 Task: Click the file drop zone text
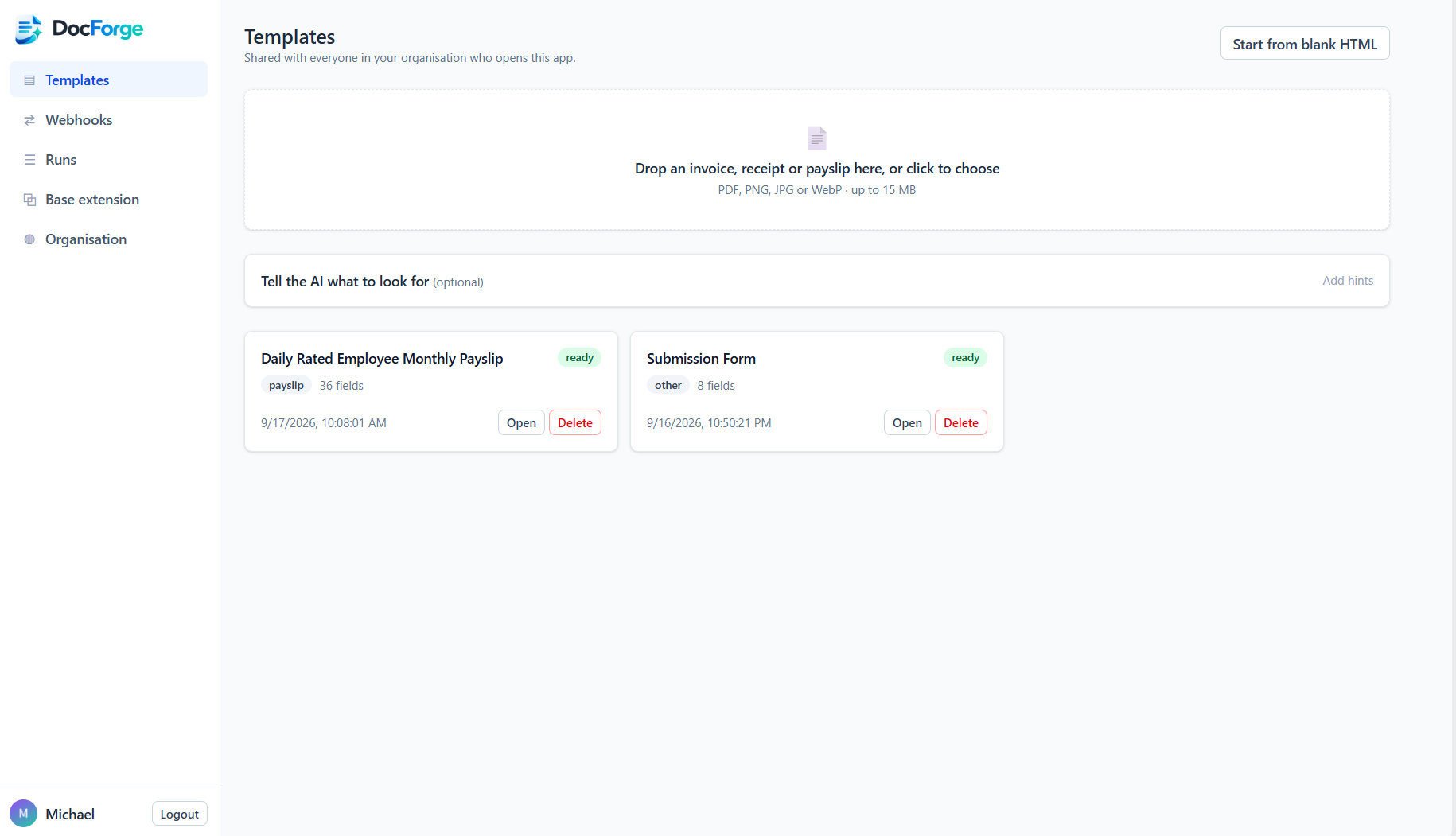[817, 169]
